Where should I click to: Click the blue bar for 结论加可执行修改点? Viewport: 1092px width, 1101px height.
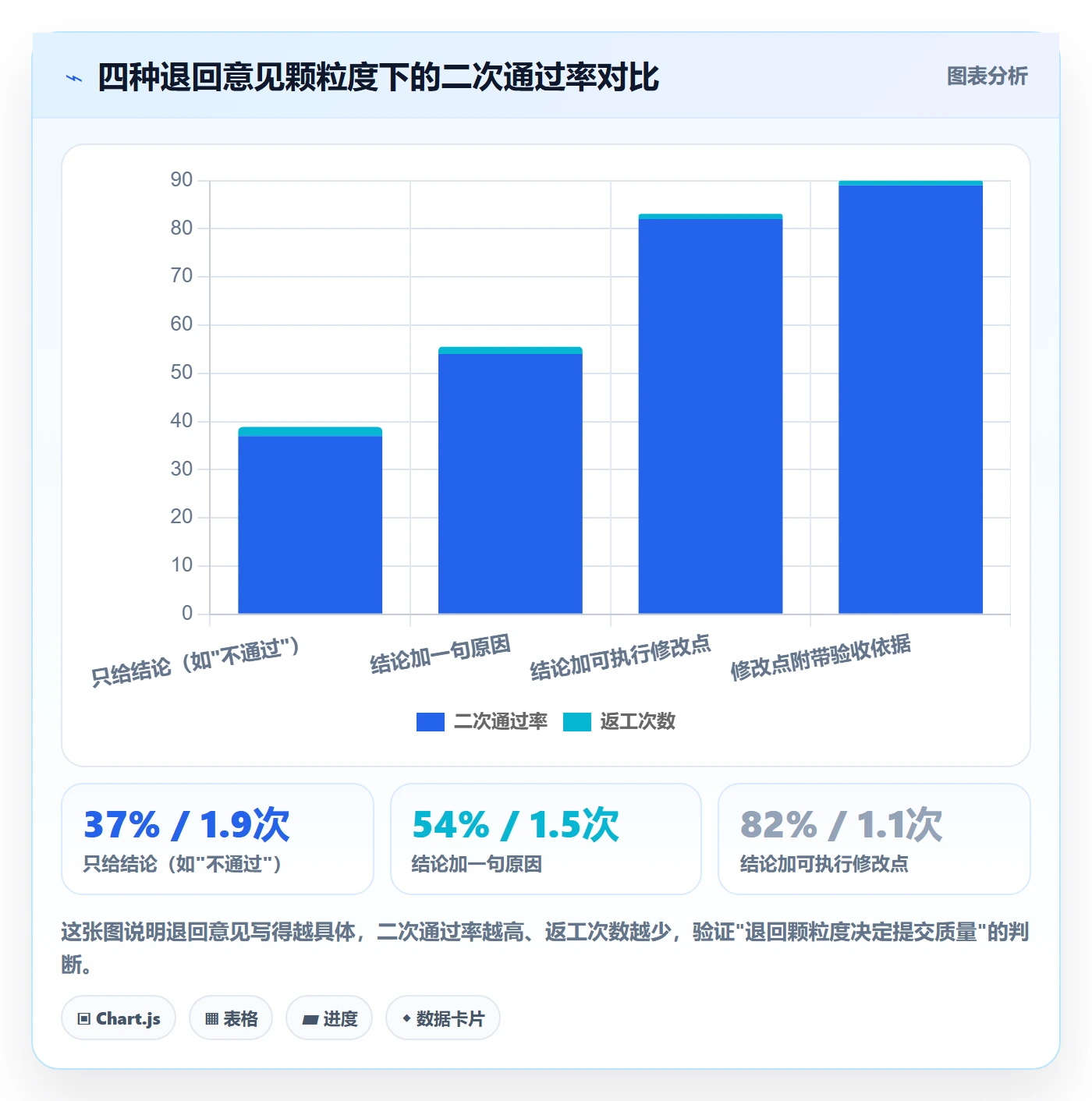point(711,416)
